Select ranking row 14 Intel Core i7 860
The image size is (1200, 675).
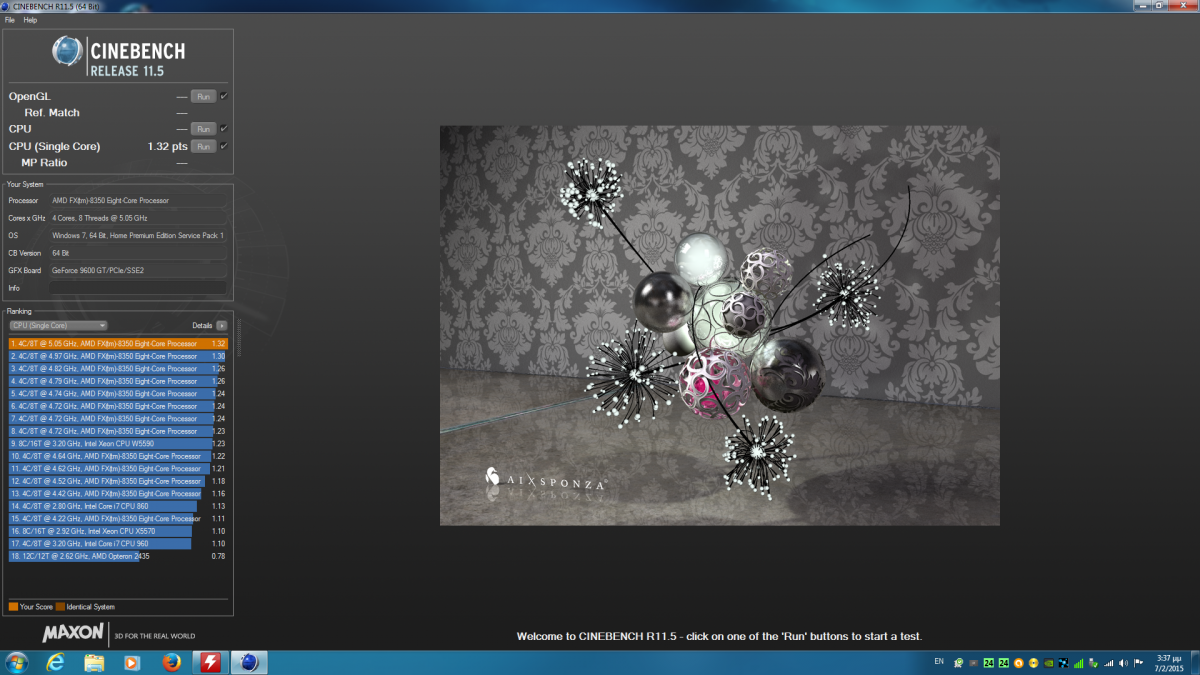(x=118, y=506)
